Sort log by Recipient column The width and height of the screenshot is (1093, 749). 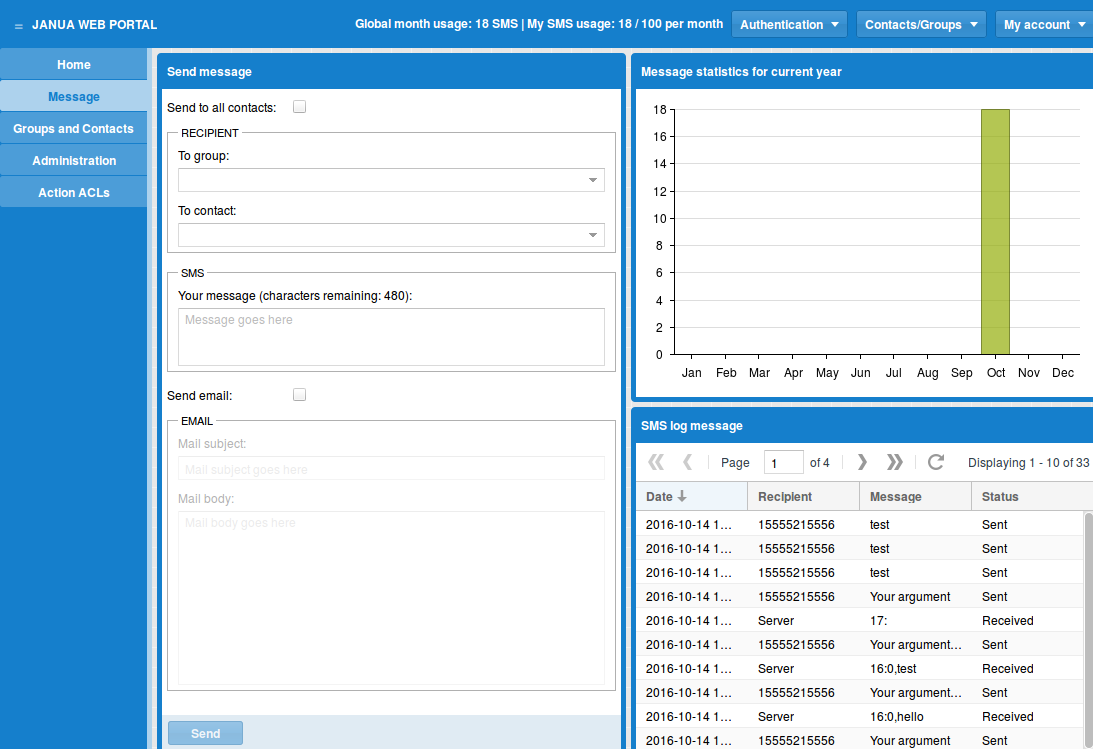pyautogui.click(x=803, y=497)
